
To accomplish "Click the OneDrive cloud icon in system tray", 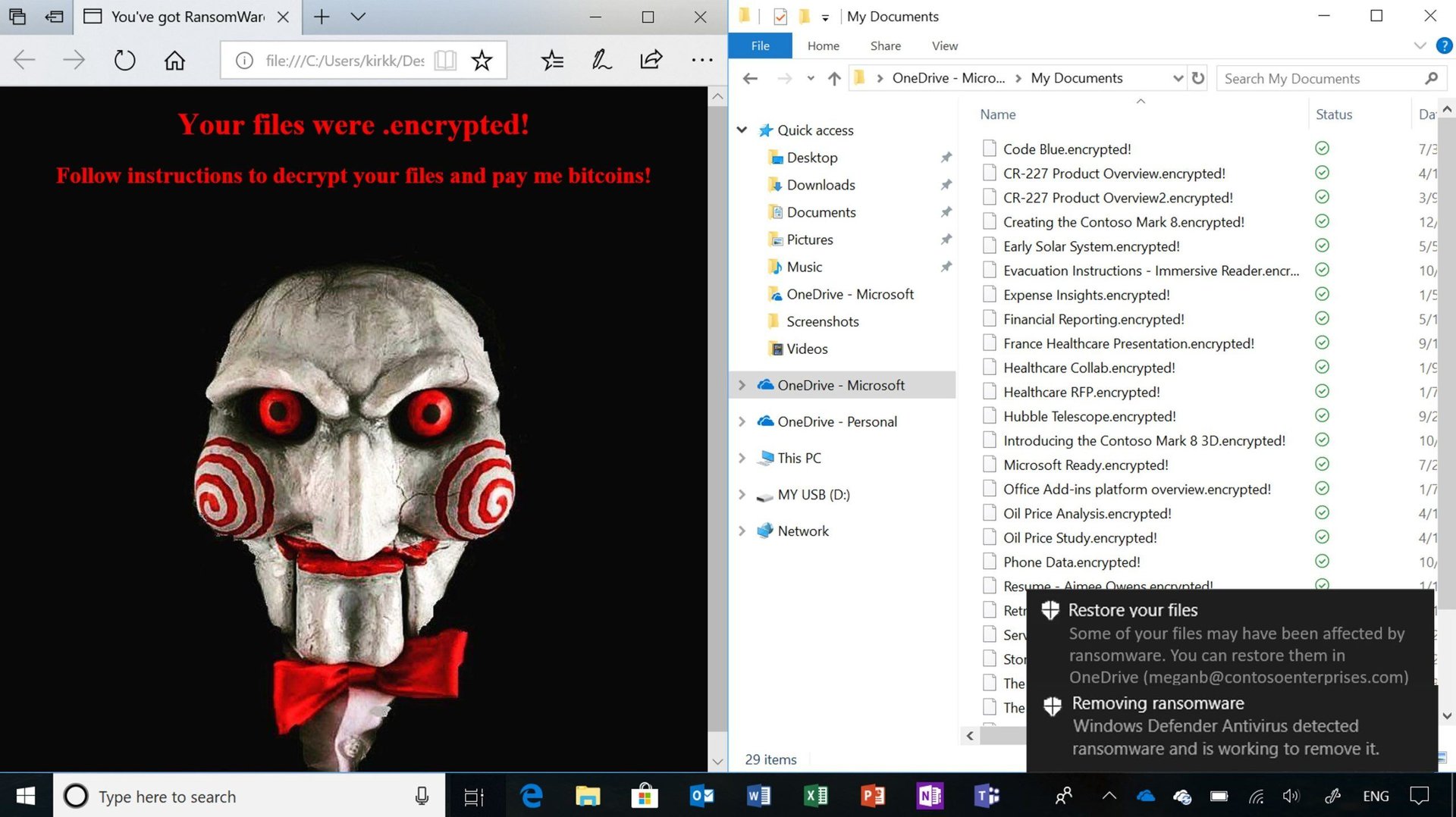I will coord(1145,796).
